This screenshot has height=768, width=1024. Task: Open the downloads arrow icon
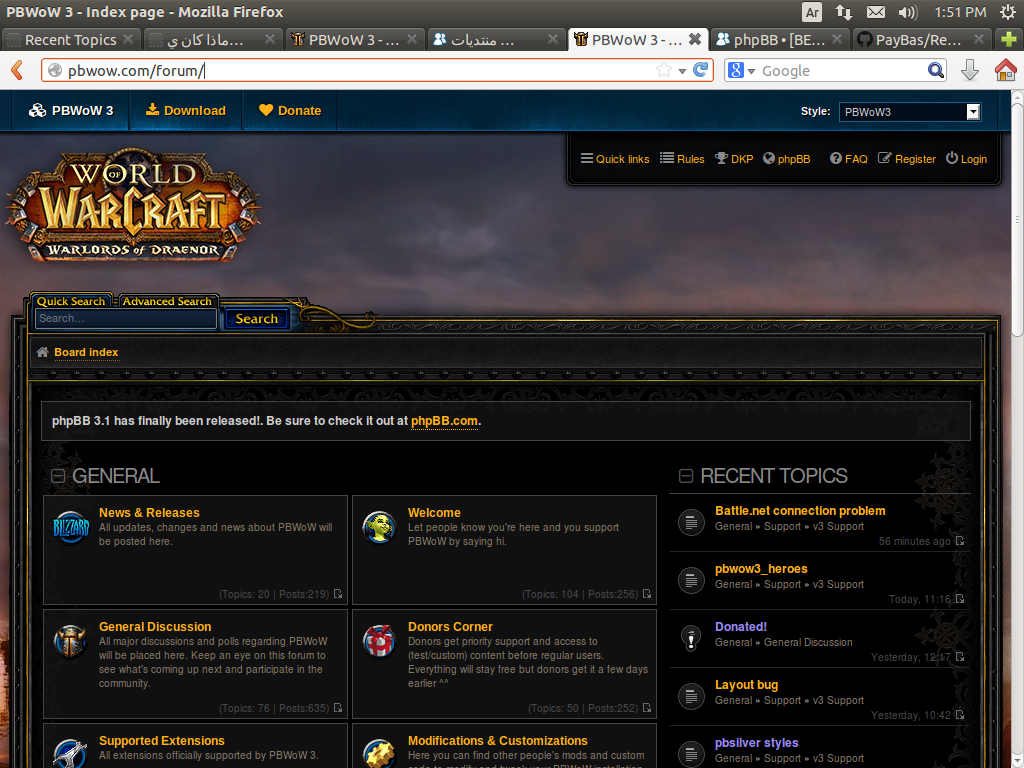(969, 70)
